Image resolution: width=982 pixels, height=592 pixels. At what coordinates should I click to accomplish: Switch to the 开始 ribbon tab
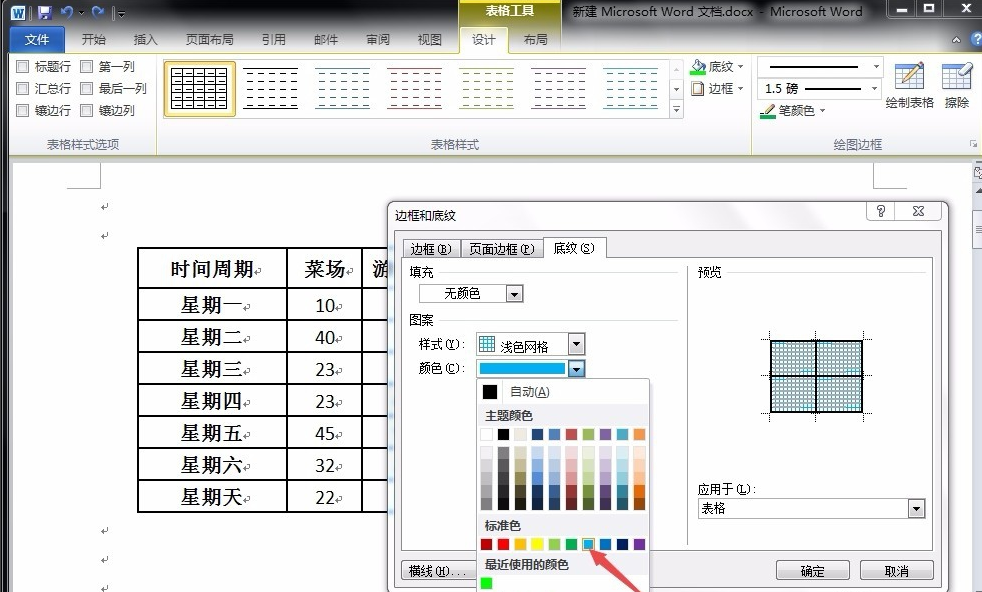click(x=94, y=39)
